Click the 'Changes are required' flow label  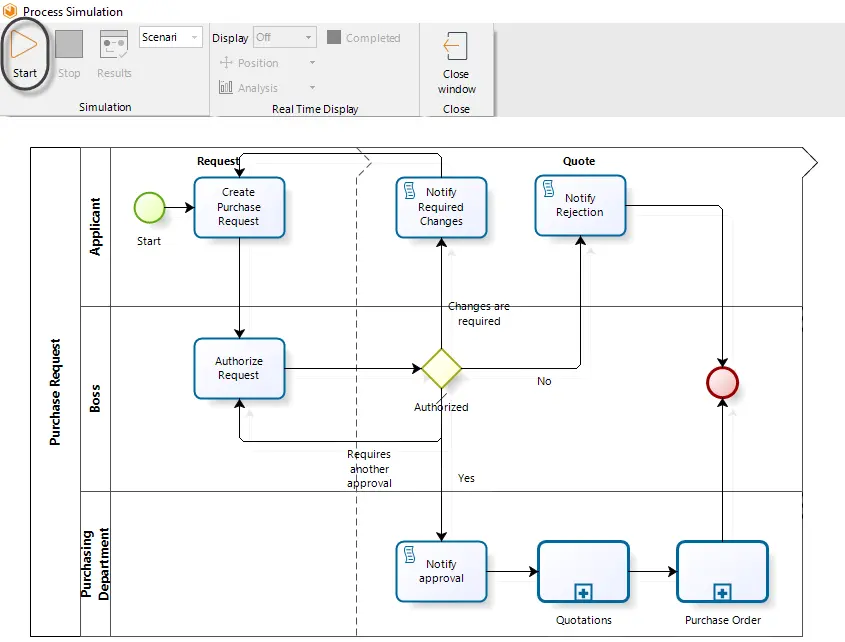pyautogui.click(x=479, y=313)
